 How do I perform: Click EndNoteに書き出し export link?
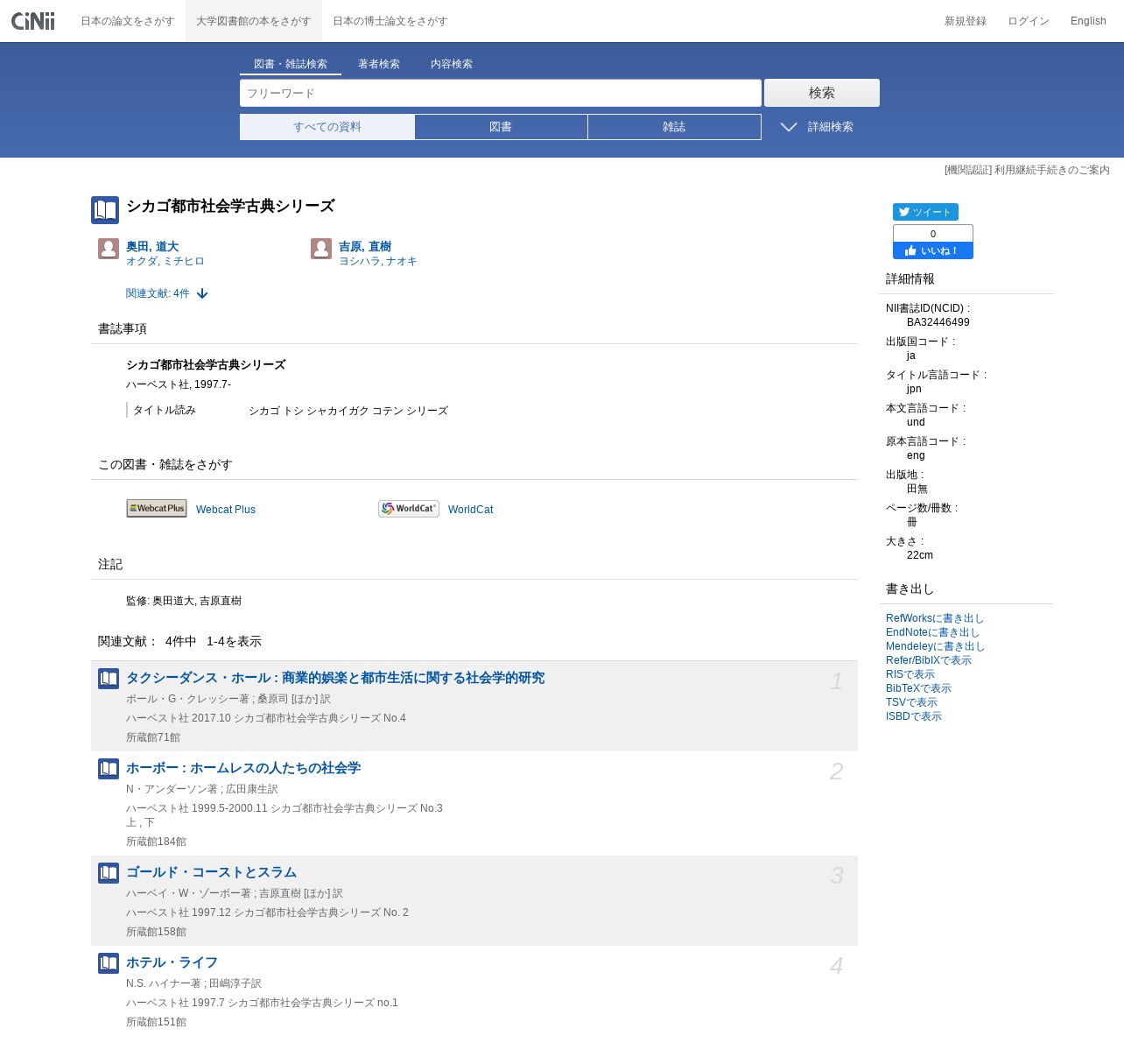[x=933, y=632]
